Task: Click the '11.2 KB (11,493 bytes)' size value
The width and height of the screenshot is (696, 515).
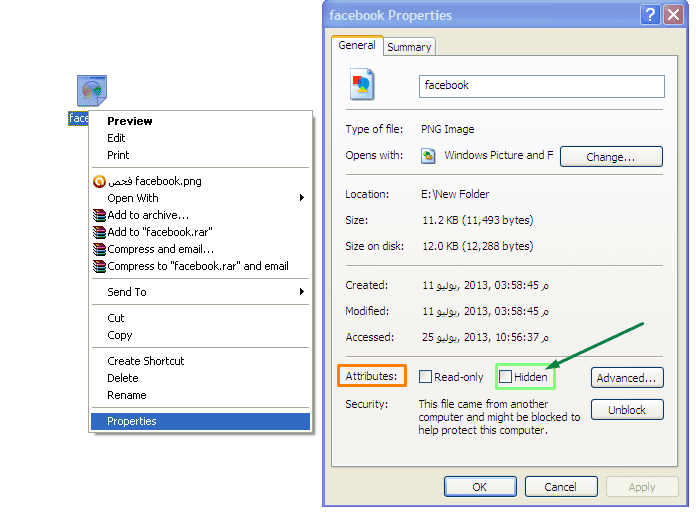Action: (478, 220)
